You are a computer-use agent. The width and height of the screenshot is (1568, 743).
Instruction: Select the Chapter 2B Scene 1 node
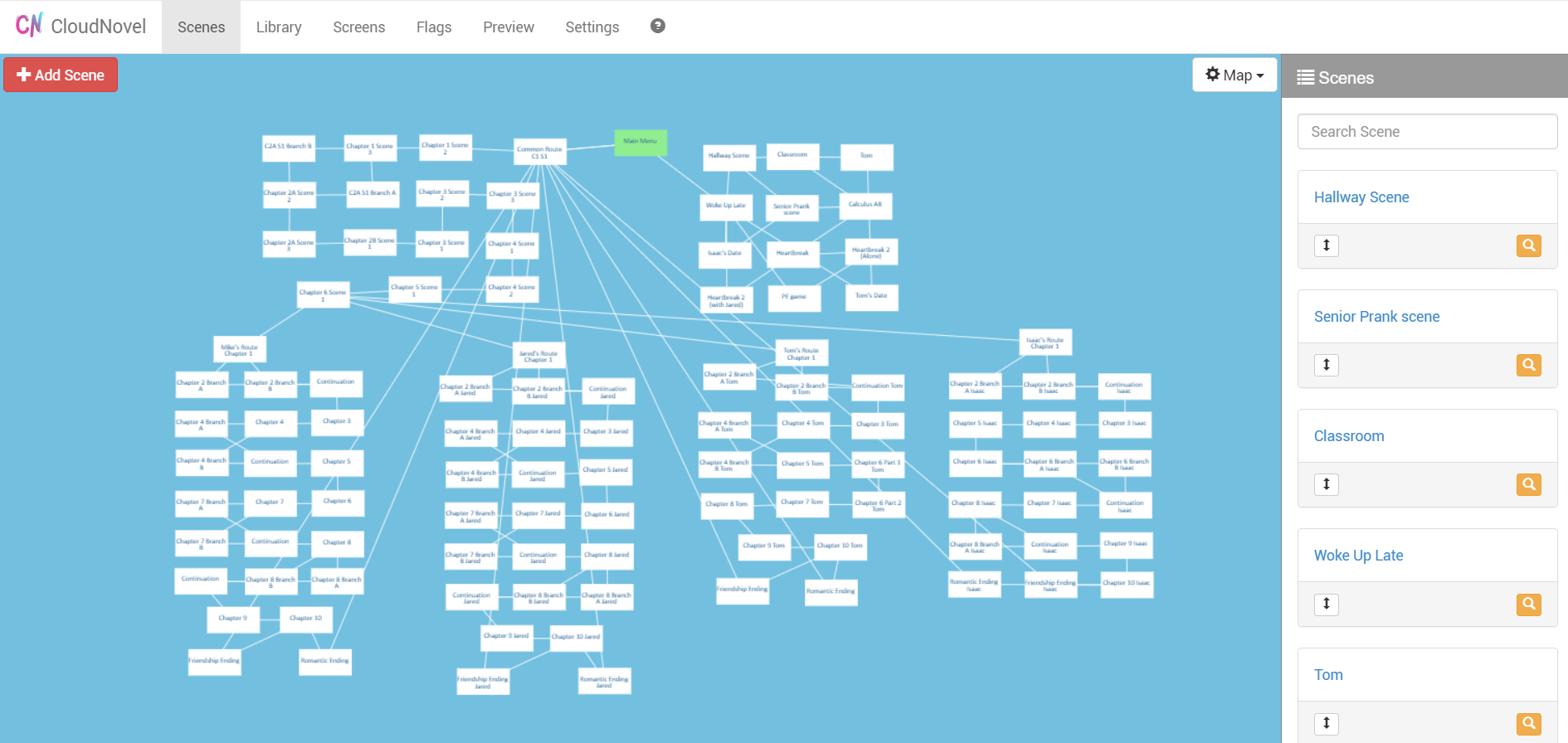click(370, 243)
